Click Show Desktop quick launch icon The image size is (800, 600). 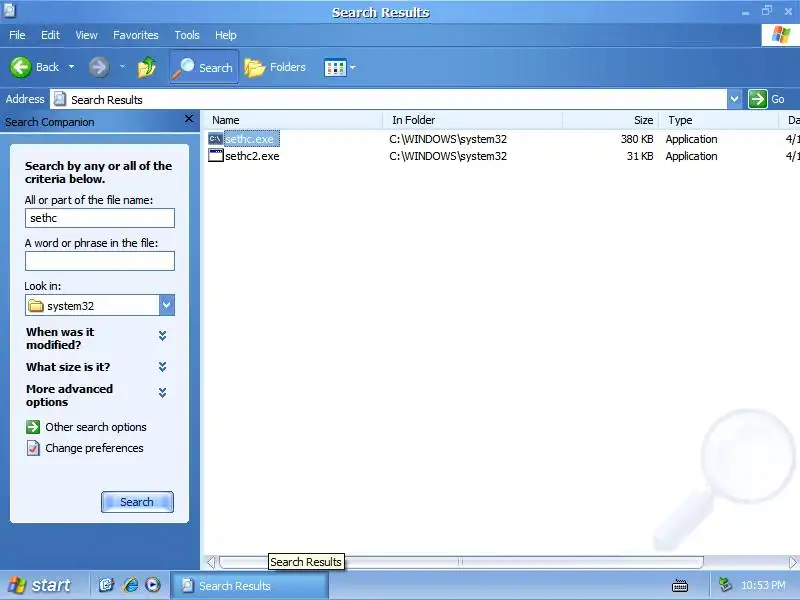tap(106, 585)
